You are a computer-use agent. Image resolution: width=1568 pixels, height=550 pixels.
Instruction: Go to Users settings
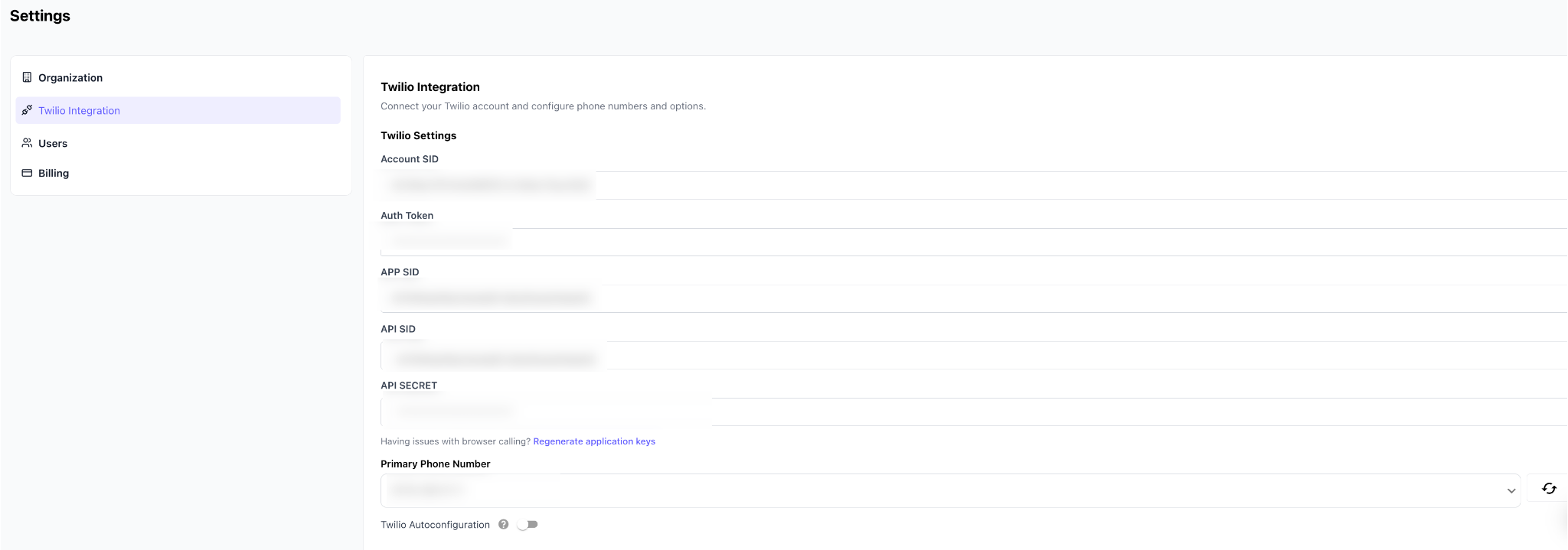click(178, 143)
